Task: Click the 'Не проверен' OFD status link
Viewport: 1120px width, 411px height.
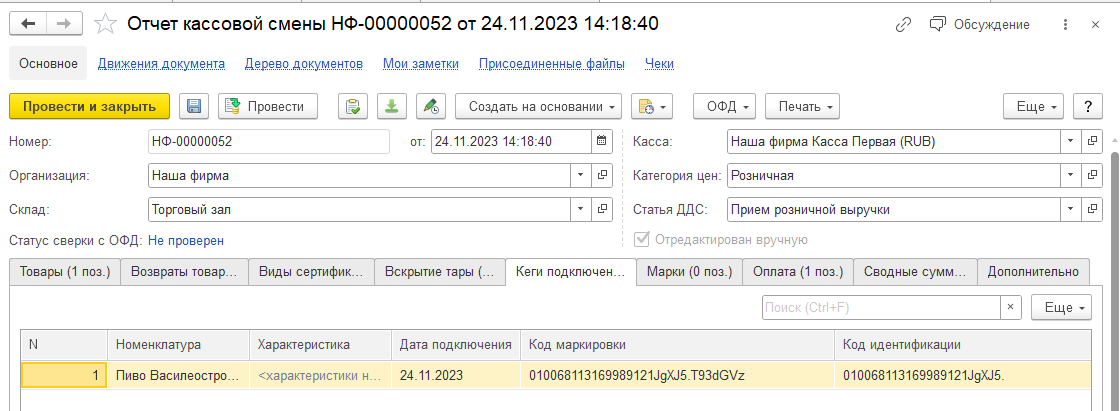Action: (186, 240)
